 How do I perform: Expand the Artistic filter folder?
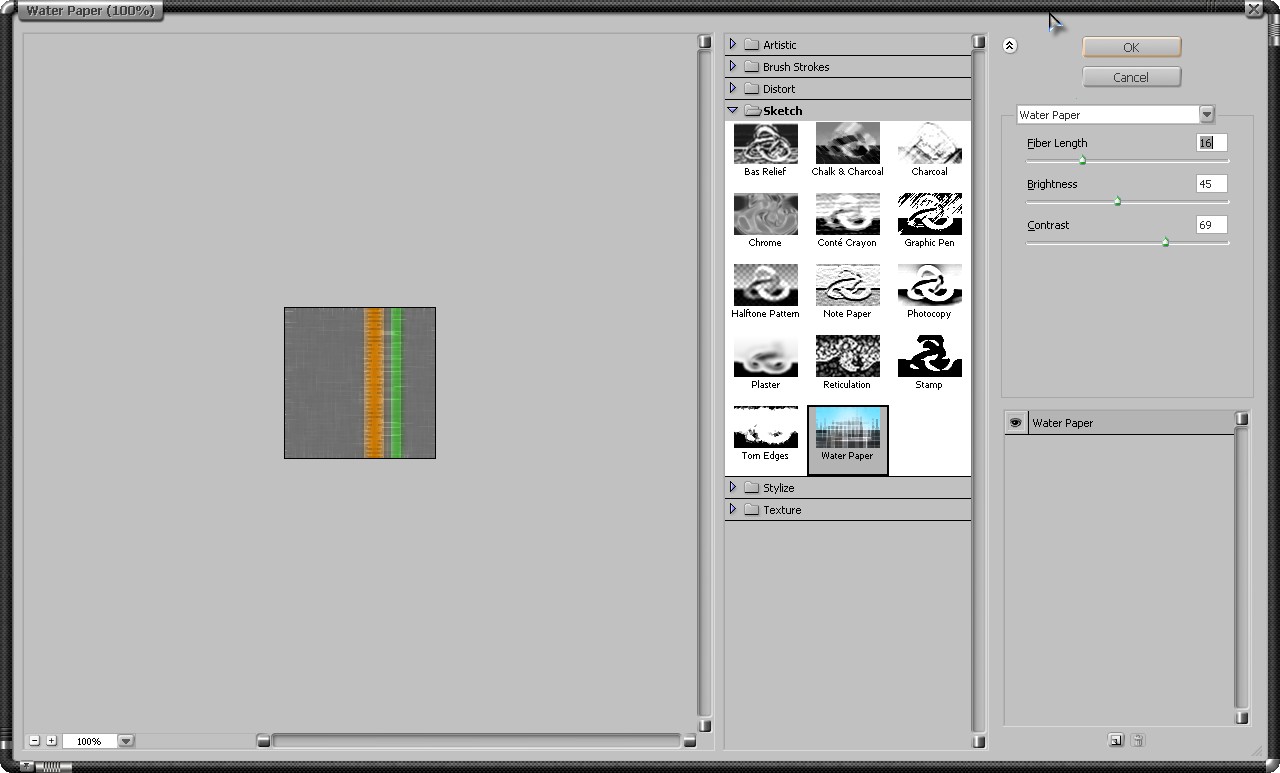click(x=733, y=44)
